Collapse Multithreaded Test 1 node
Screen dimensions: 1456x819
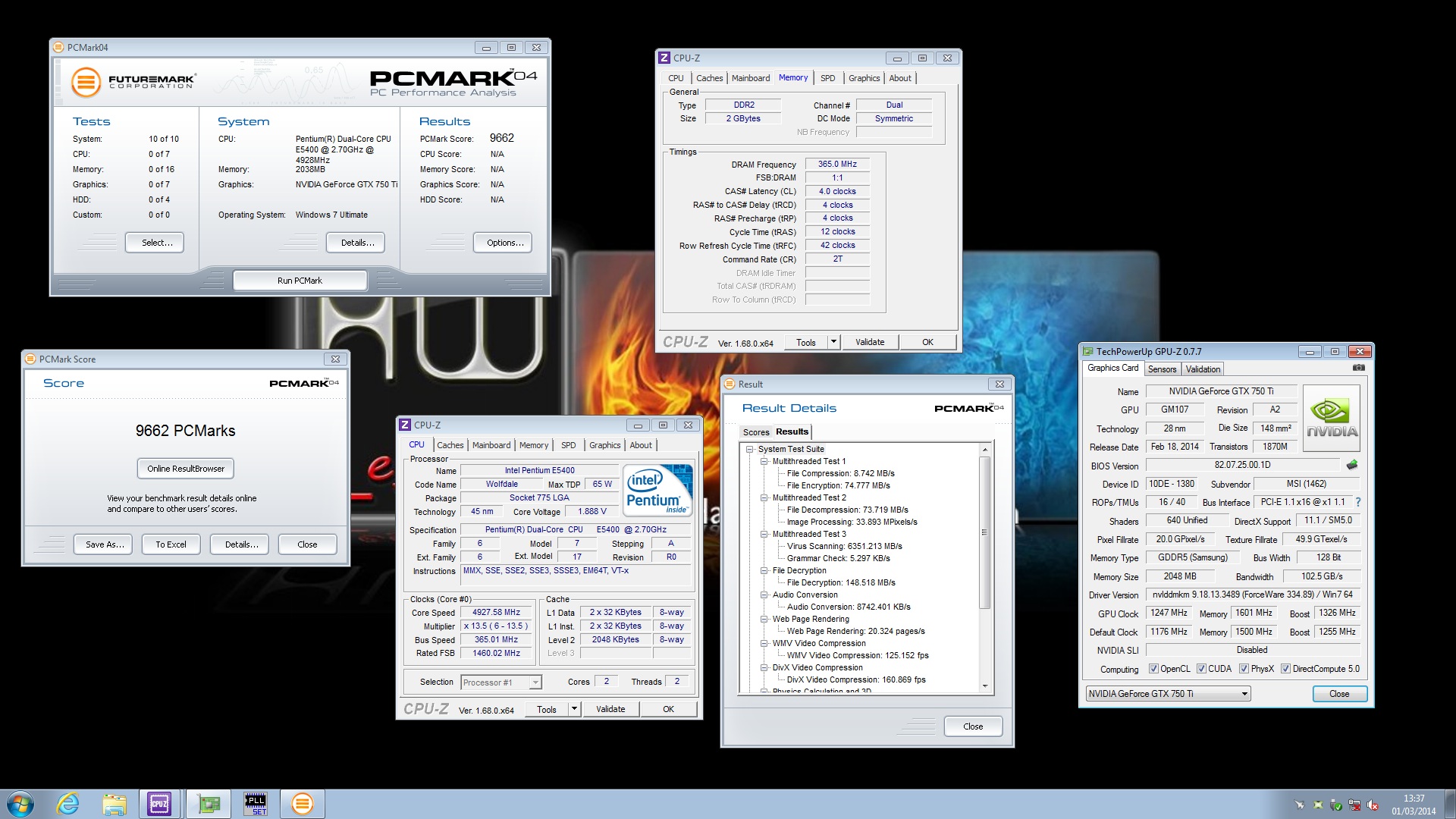coord(764,461)
